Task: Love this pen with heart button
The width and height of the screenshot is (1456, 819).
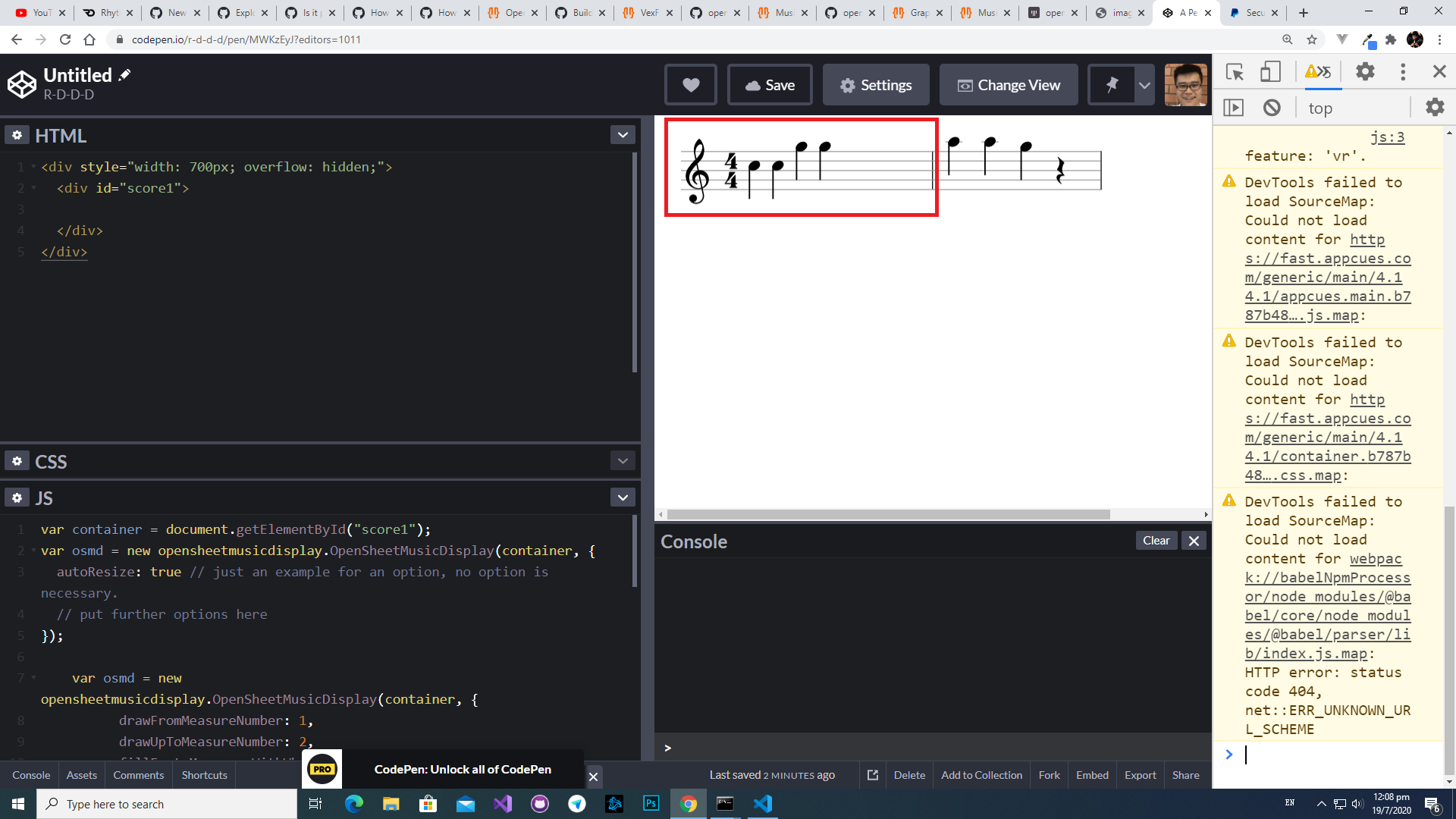Action: (691, 85)
